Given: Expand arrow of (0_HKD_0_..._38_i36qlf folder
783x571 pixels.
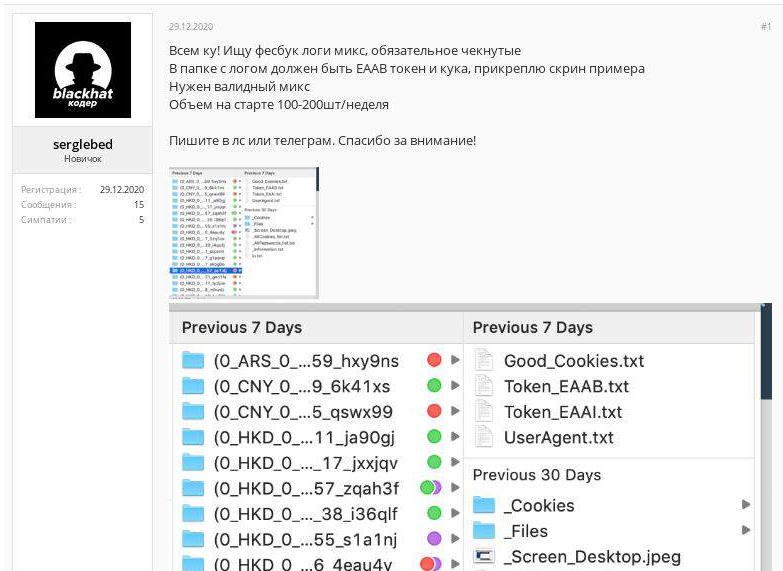Looking at the screenshot, I should click(455, 513).
